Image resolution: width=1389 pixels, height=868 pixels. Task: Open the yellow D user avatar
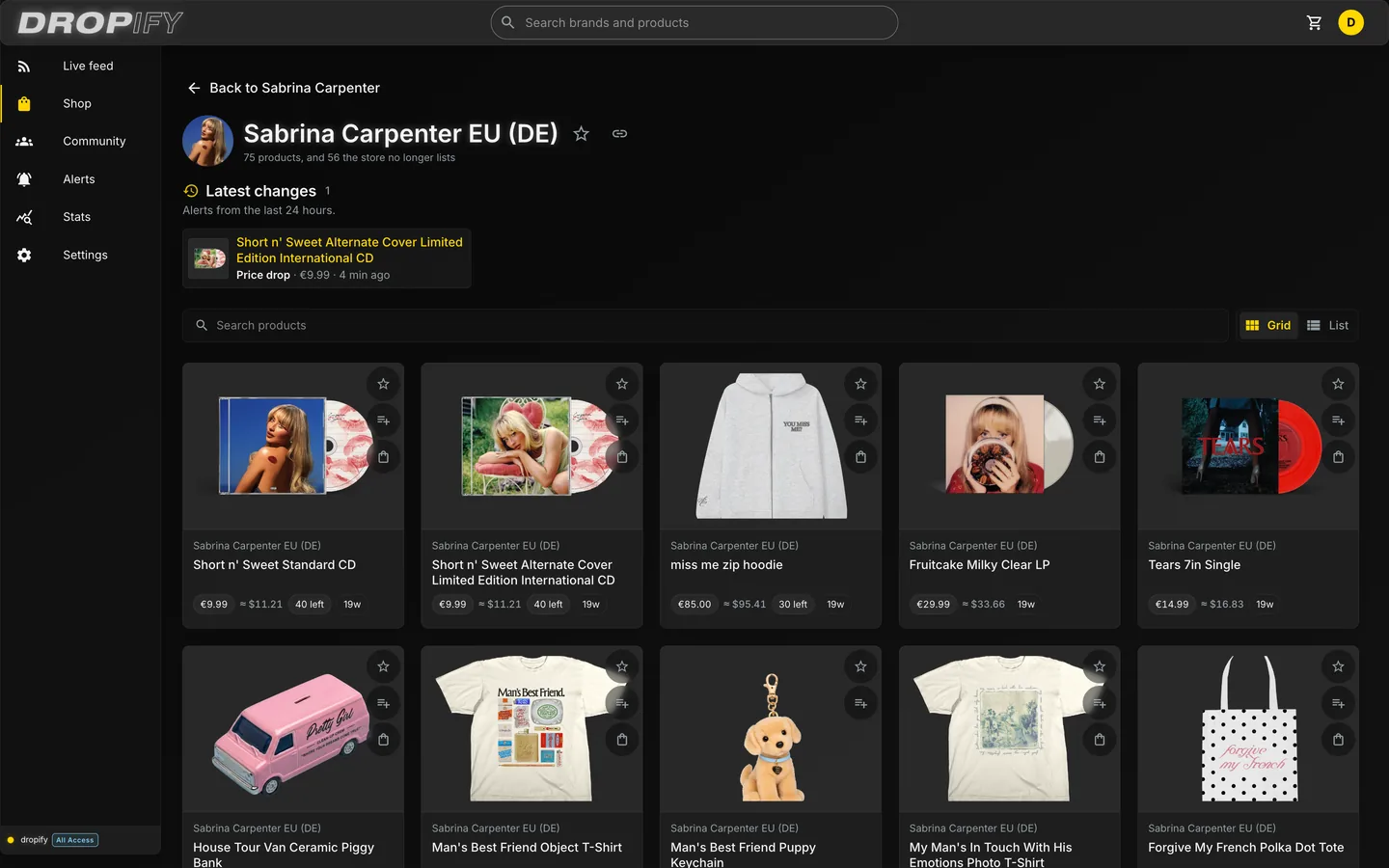click(1350, 22)
